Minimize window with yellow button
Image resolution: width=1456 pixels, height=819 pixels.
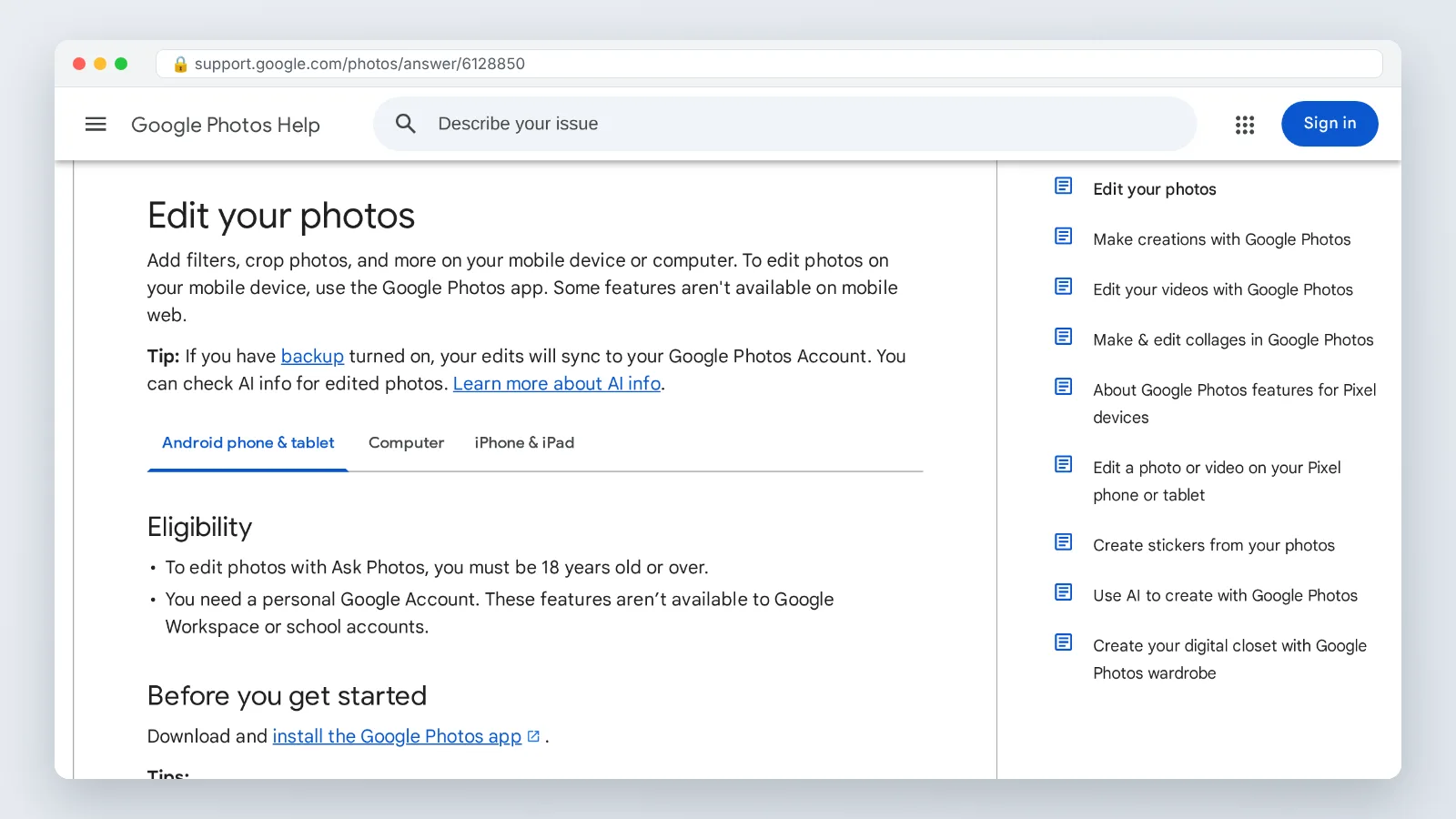point(100,64)
